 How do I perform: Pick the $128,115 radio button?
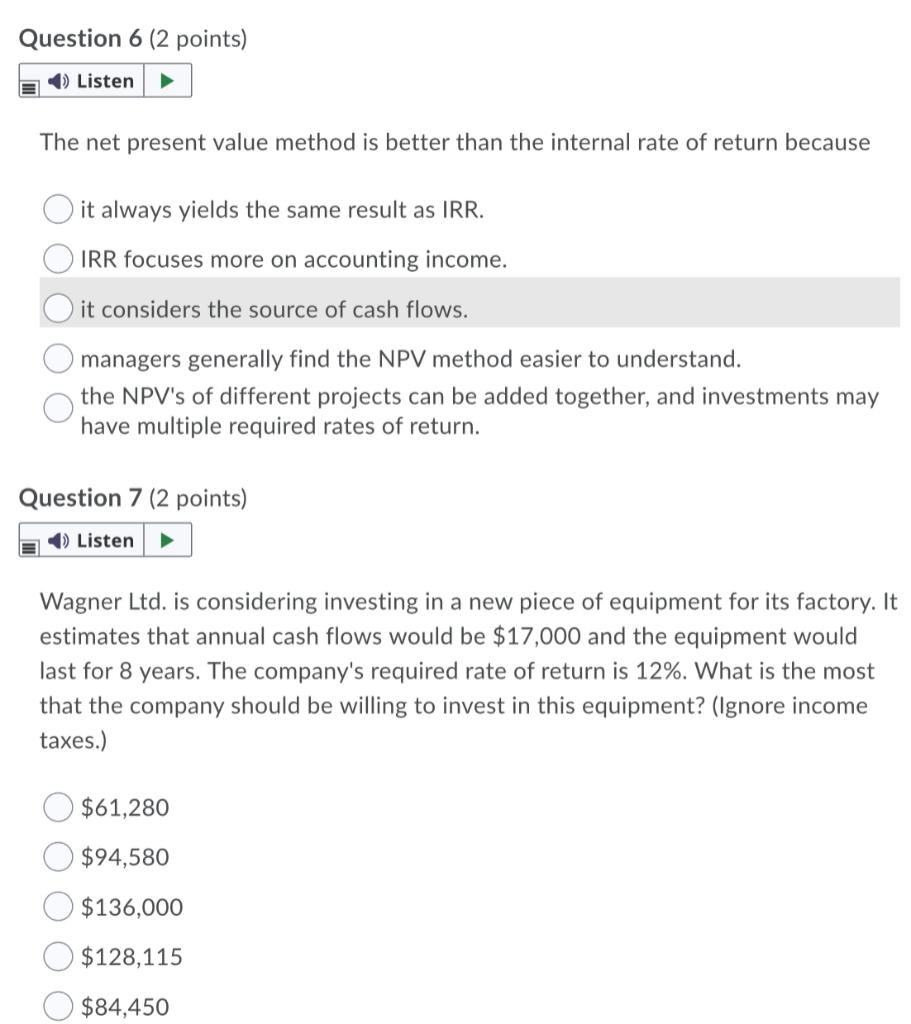tap(57, 957)
